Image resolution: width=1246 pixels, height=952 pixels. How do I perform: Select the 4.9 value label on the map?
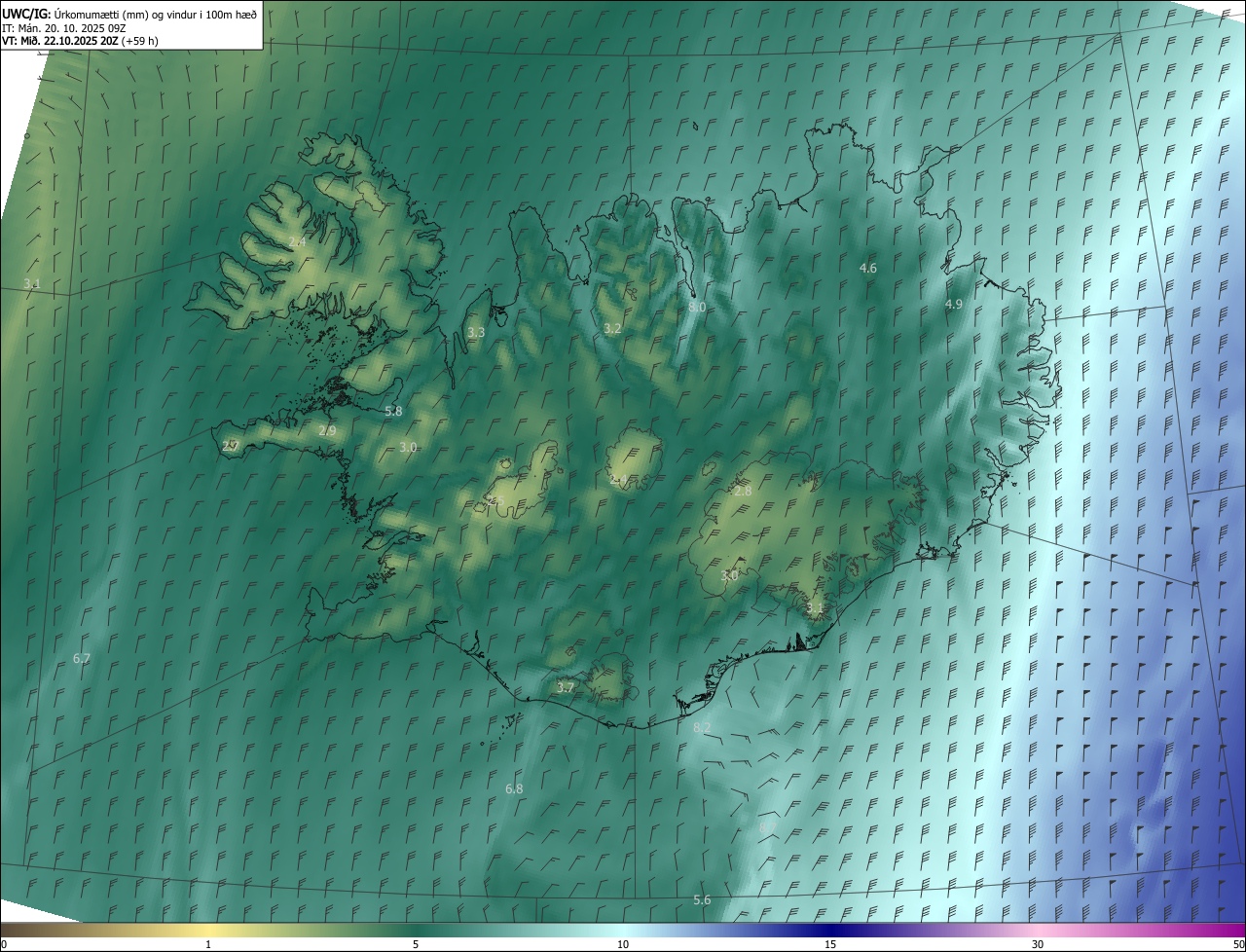(x=954, y=305)
